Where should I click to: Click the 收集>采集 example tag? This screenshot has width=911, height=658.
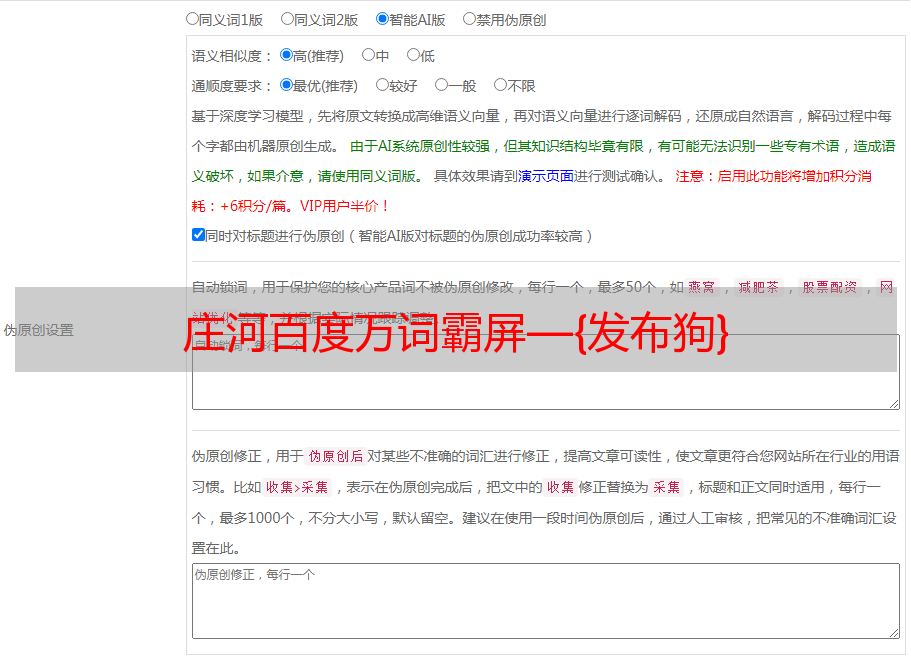[x=297, y=488]
